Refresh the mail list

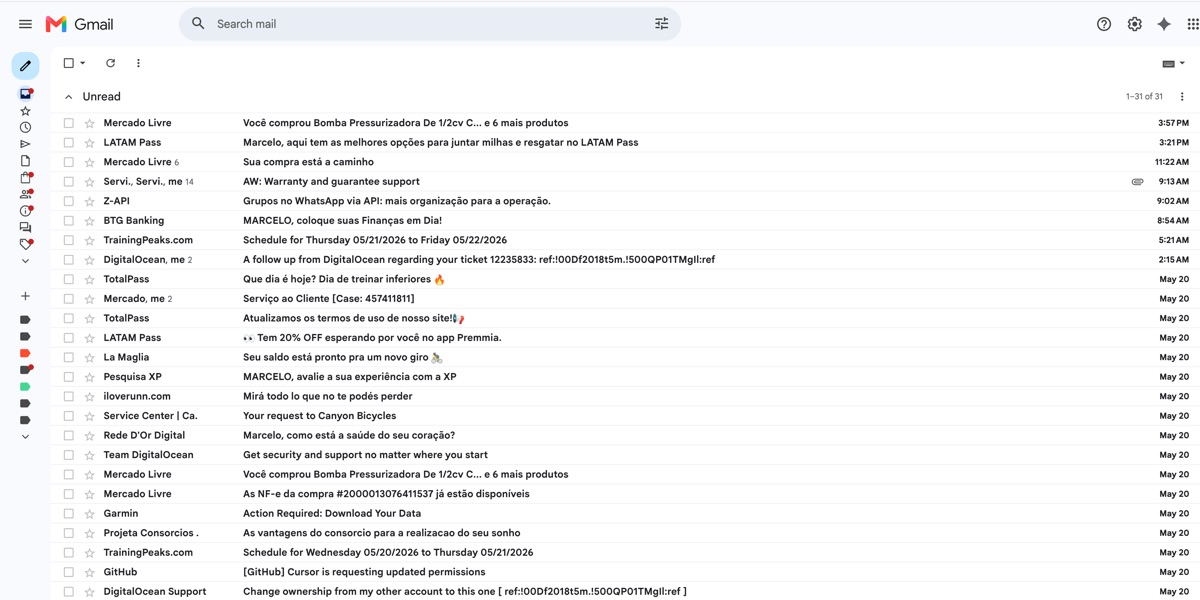click(110, 63)
